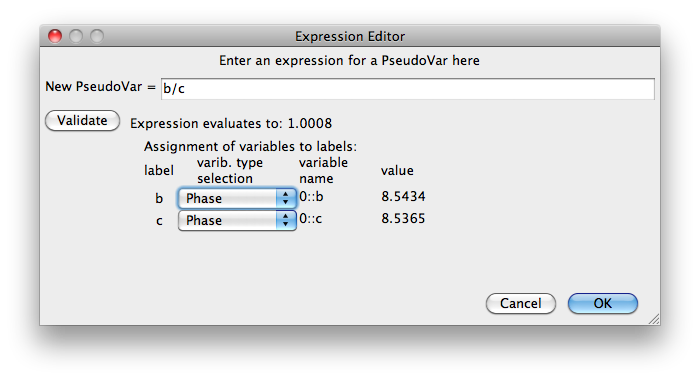Select the value 8.5365 for variable c
700x380 pixels.
click(403, 218)
